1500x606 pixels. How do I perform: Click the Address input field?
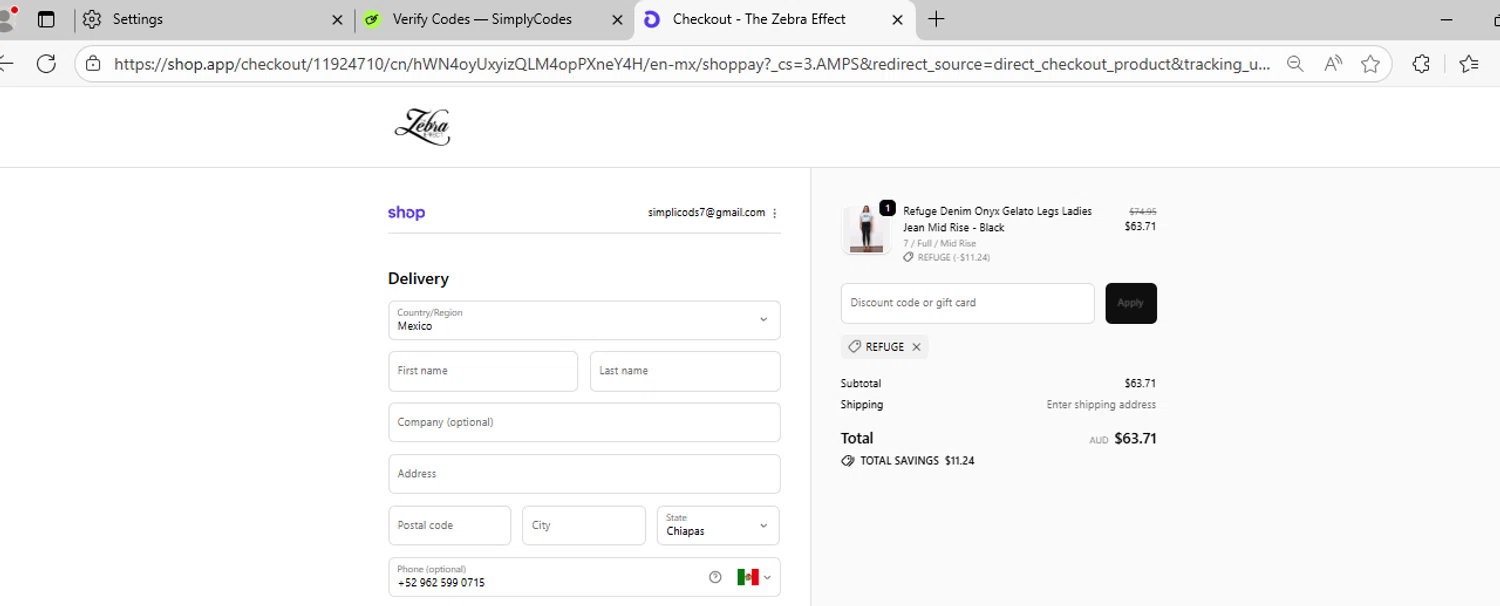(x=584, y=474)
